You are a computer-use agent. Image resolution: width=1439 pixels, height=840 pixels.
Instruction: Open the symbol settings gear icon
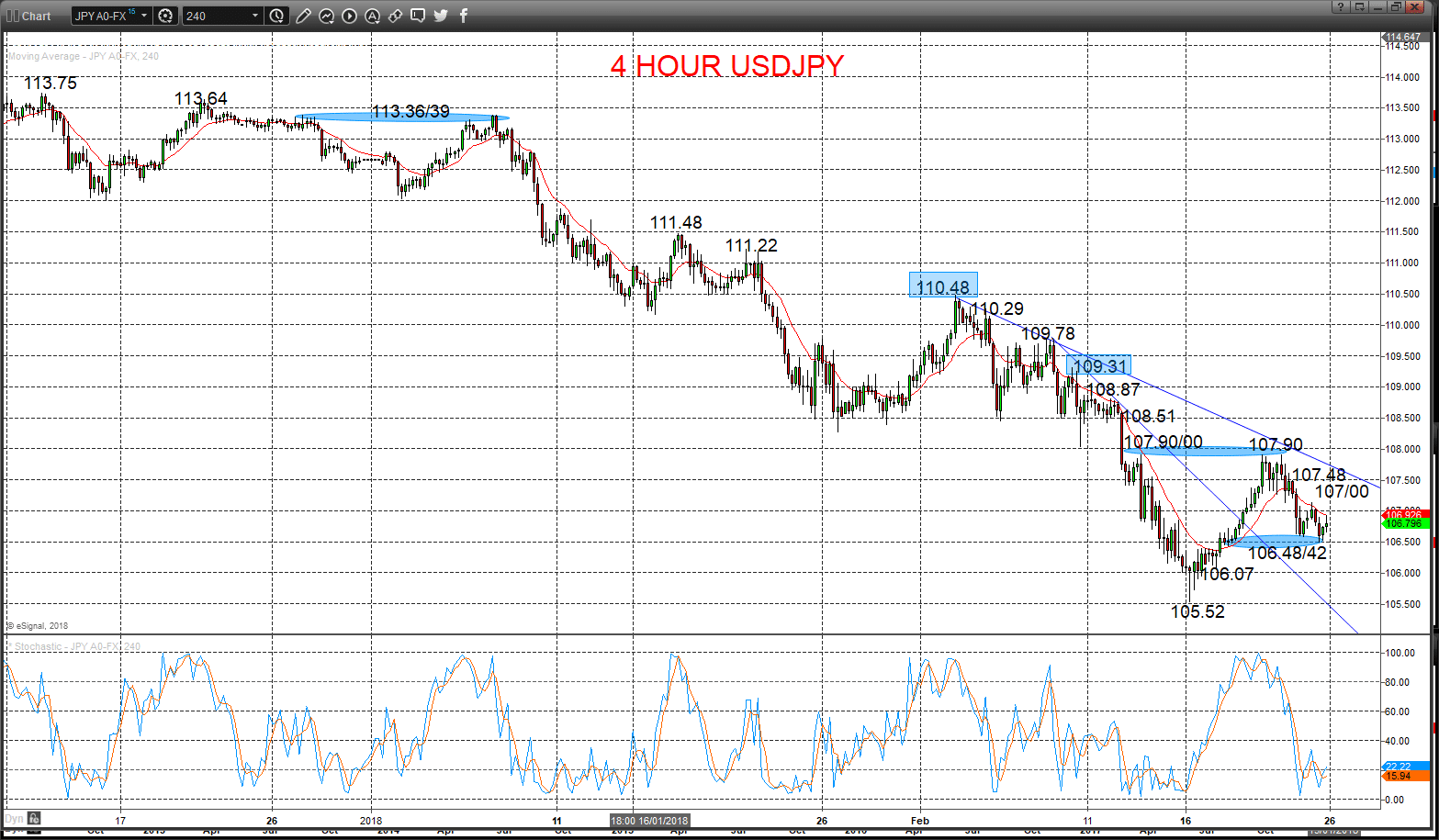pos(165,16)
